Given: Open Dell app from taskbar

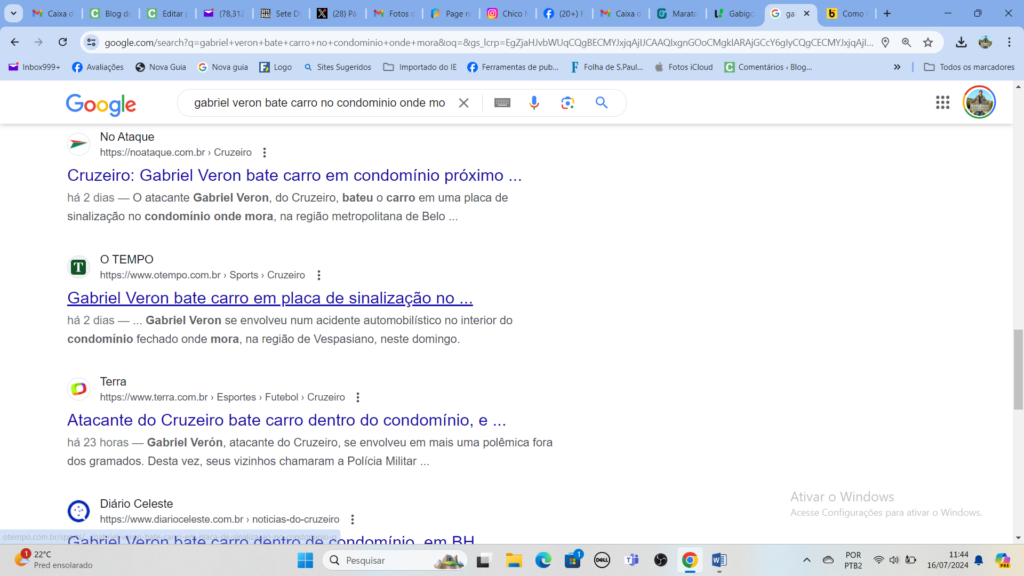Looking at the screenshot, I should click(x=602, y=560).
